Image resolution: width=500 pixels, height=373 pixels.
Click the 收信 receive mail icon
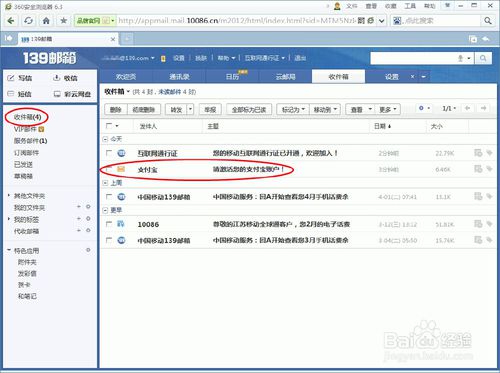57,78
